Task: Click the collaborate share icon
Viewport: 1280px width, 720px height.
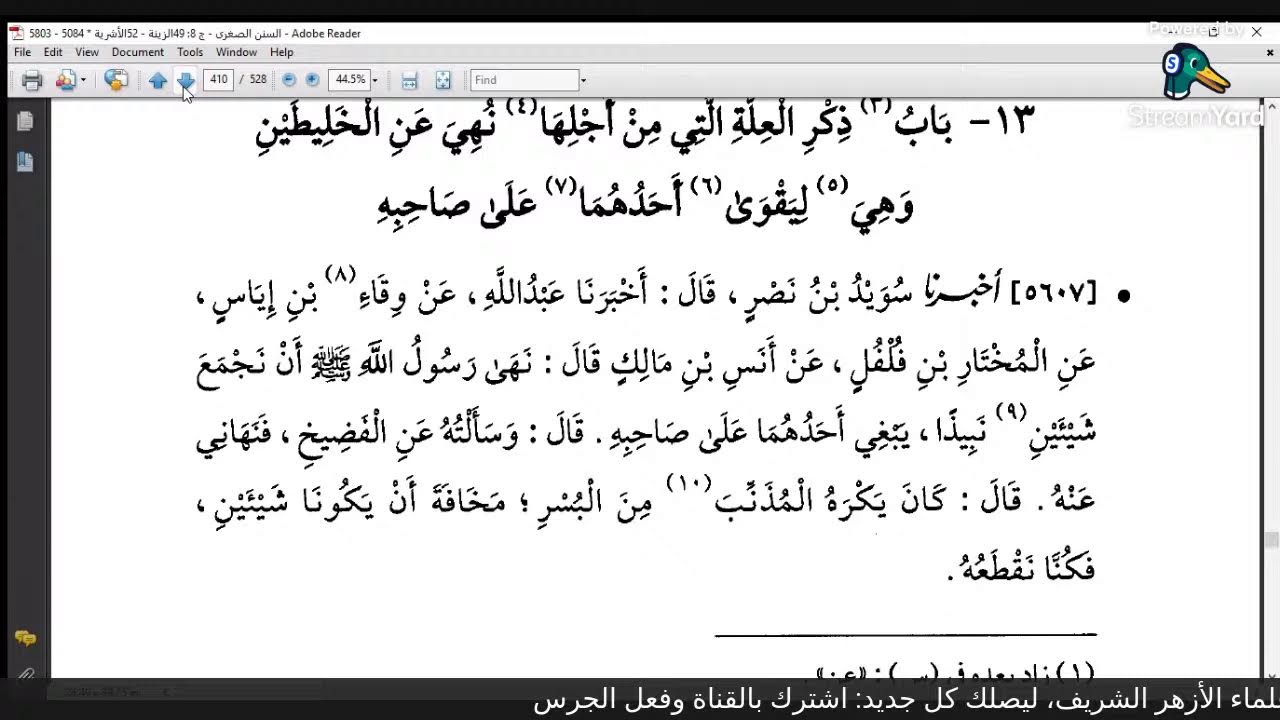Action: (65, 80)
